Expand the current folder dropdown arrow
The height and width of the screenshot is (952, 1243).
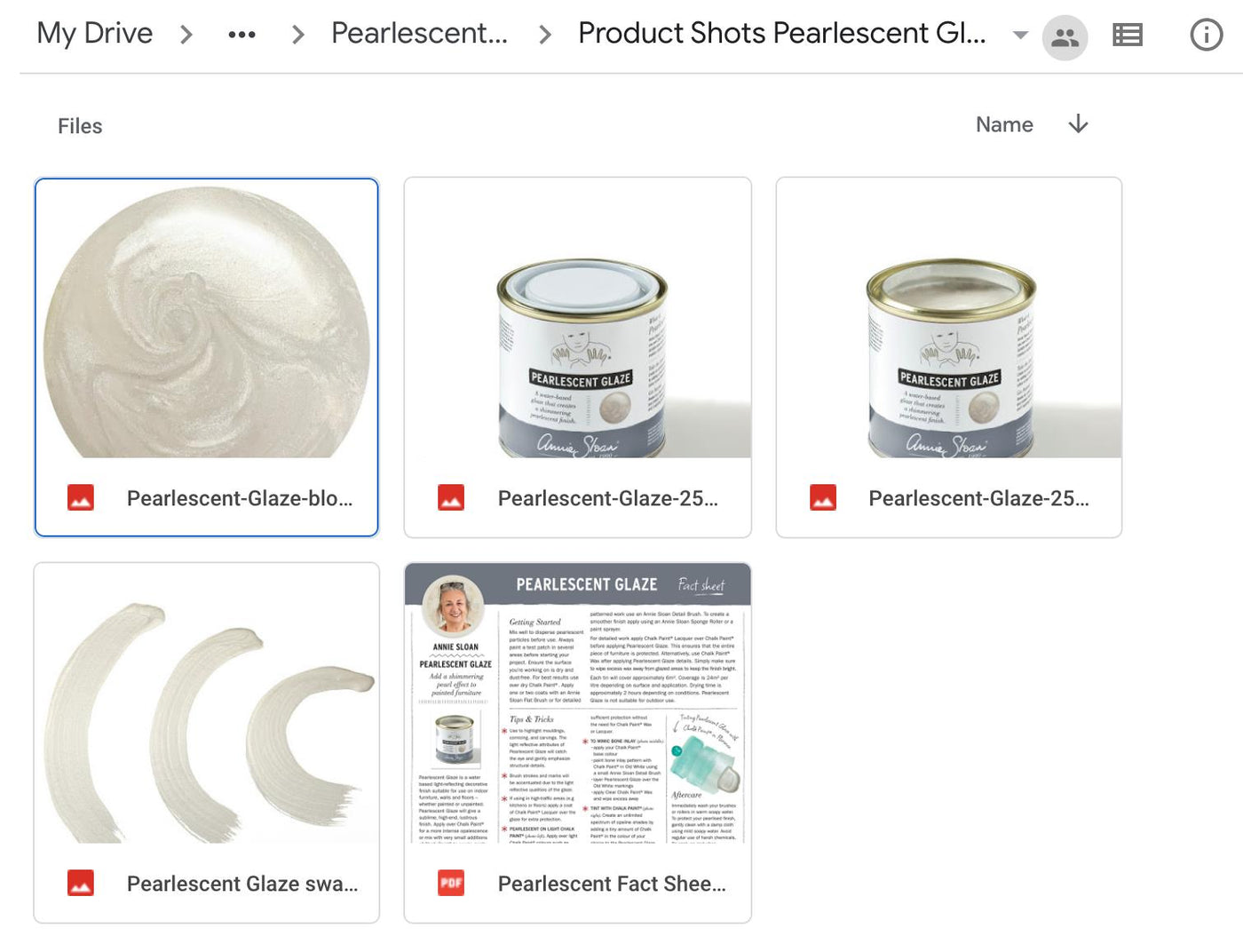pos(1020,36)
